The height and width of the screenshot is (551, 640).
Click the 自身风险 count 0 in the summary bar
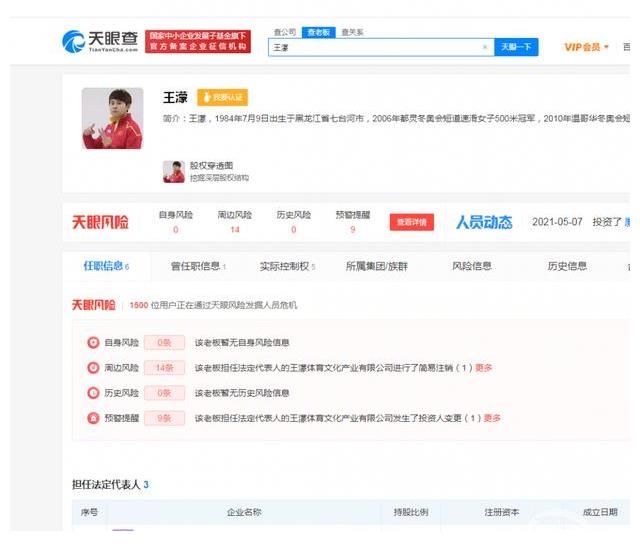[x=176, y=229]
